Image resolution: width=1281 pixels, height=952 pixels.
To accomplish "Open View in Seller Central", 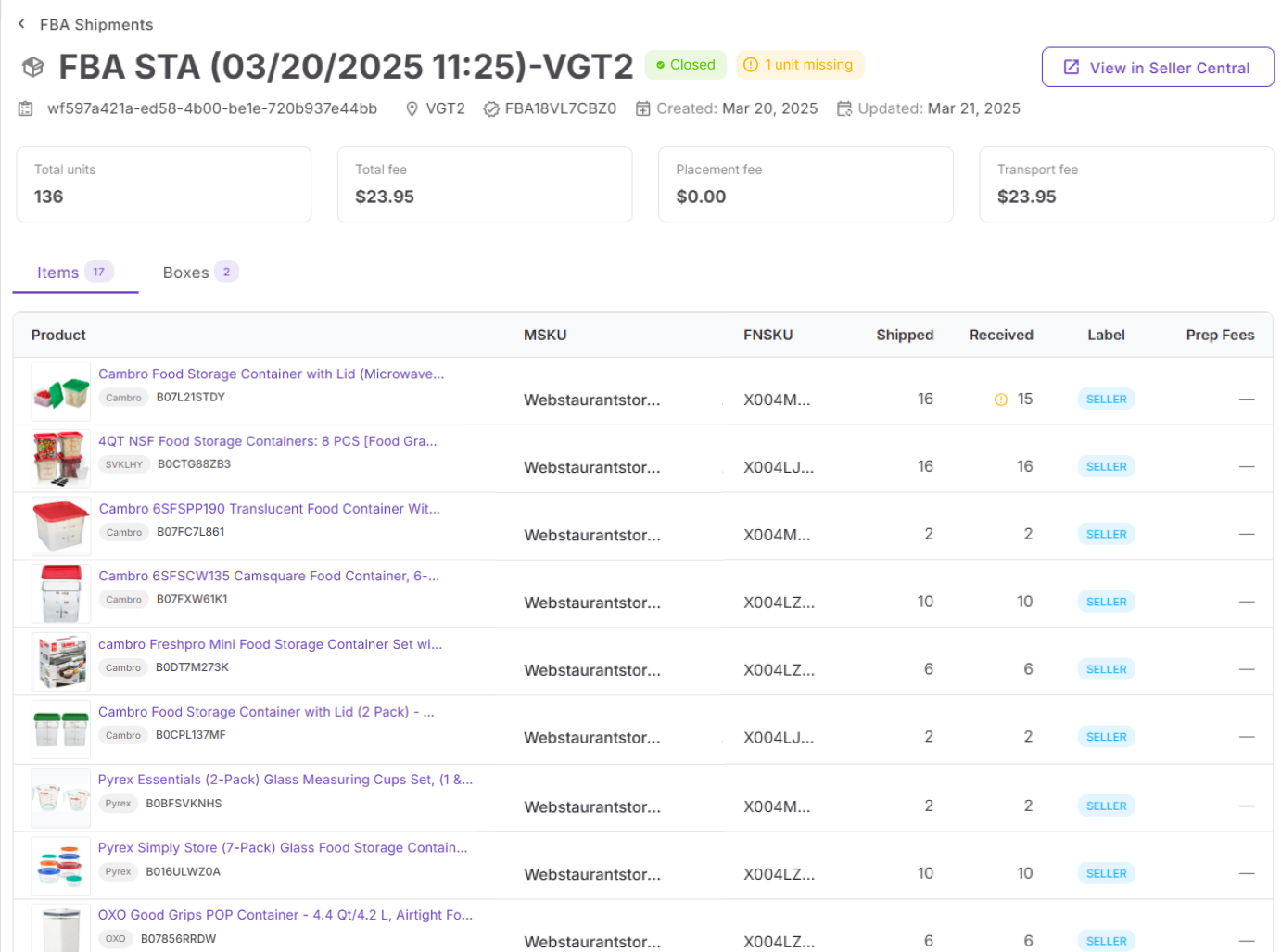I will pos(1158,68).
